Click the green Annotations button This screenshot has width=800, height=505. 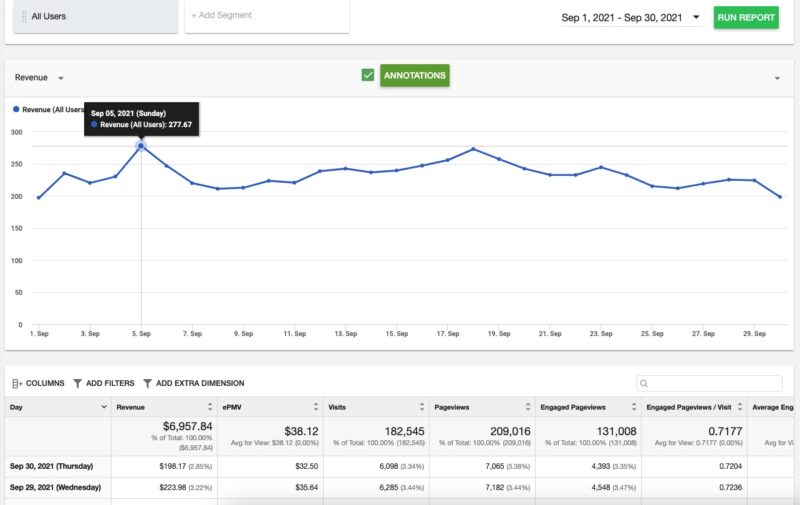414,75
